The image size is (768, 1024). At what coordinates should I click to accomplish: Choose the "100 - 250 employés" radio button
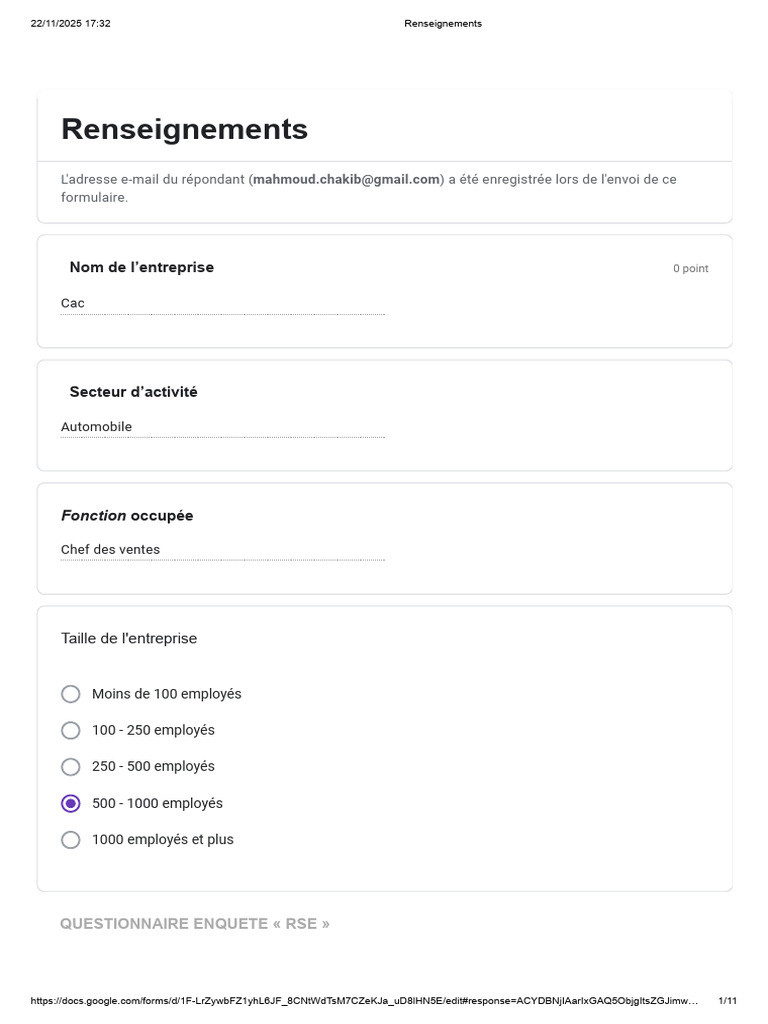pos(71,730)
